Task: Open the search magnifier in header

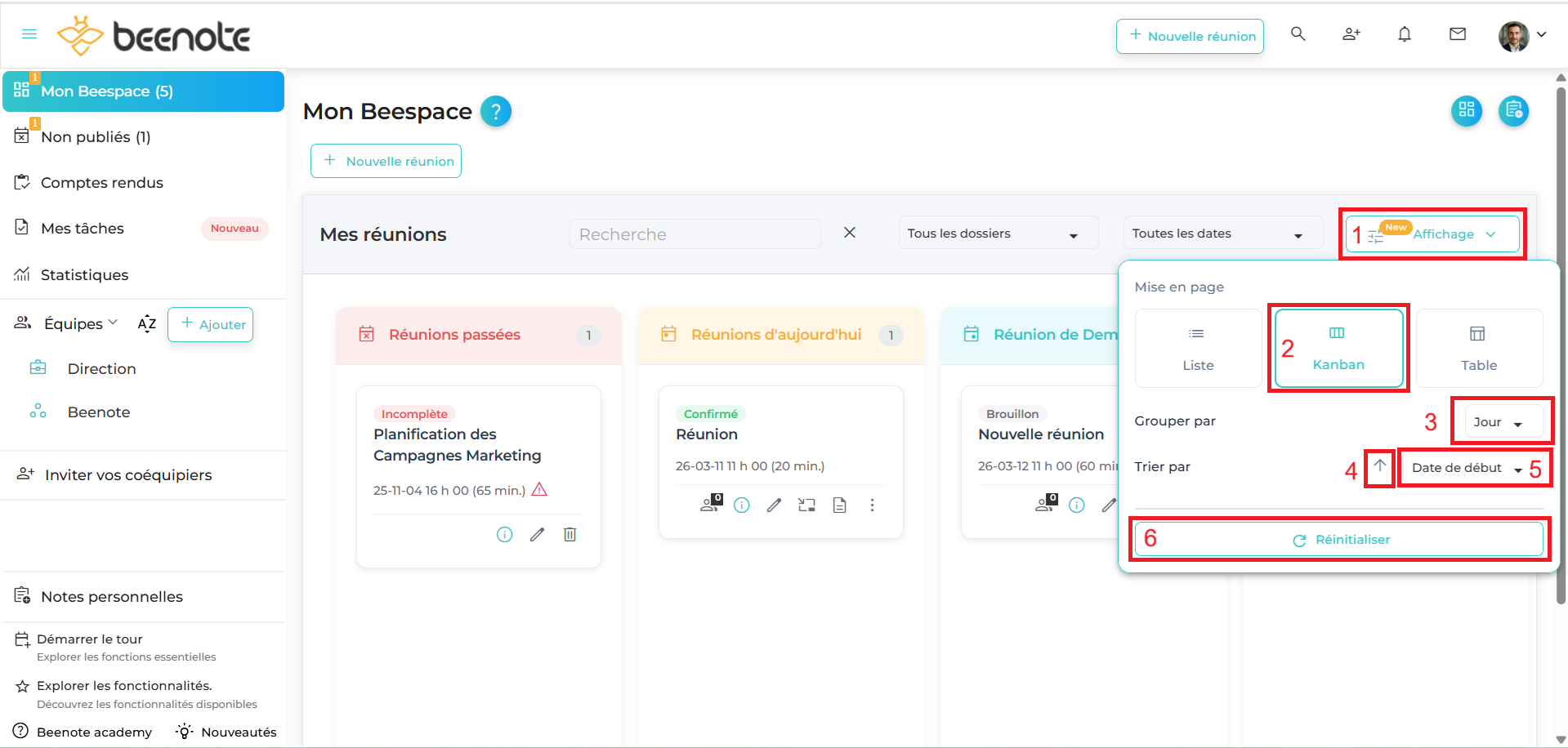Action: click(1298, 34)
